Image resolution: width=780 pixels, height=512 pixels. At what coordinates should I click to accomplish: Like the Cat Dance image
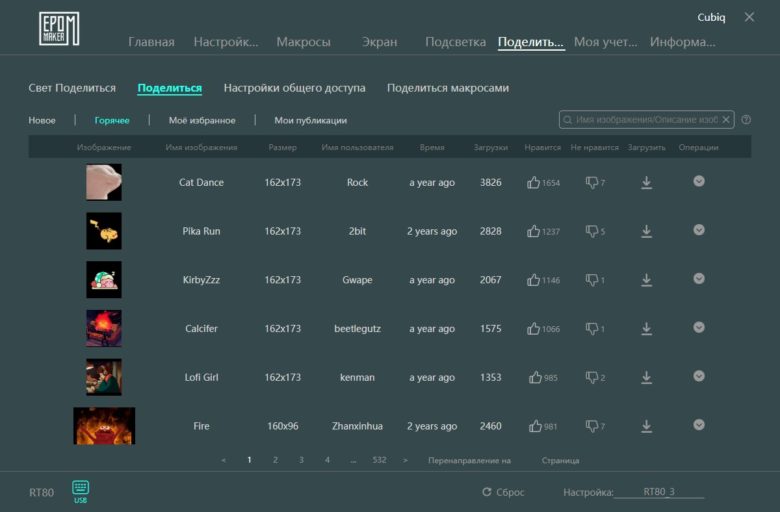[x=533, y=183]
